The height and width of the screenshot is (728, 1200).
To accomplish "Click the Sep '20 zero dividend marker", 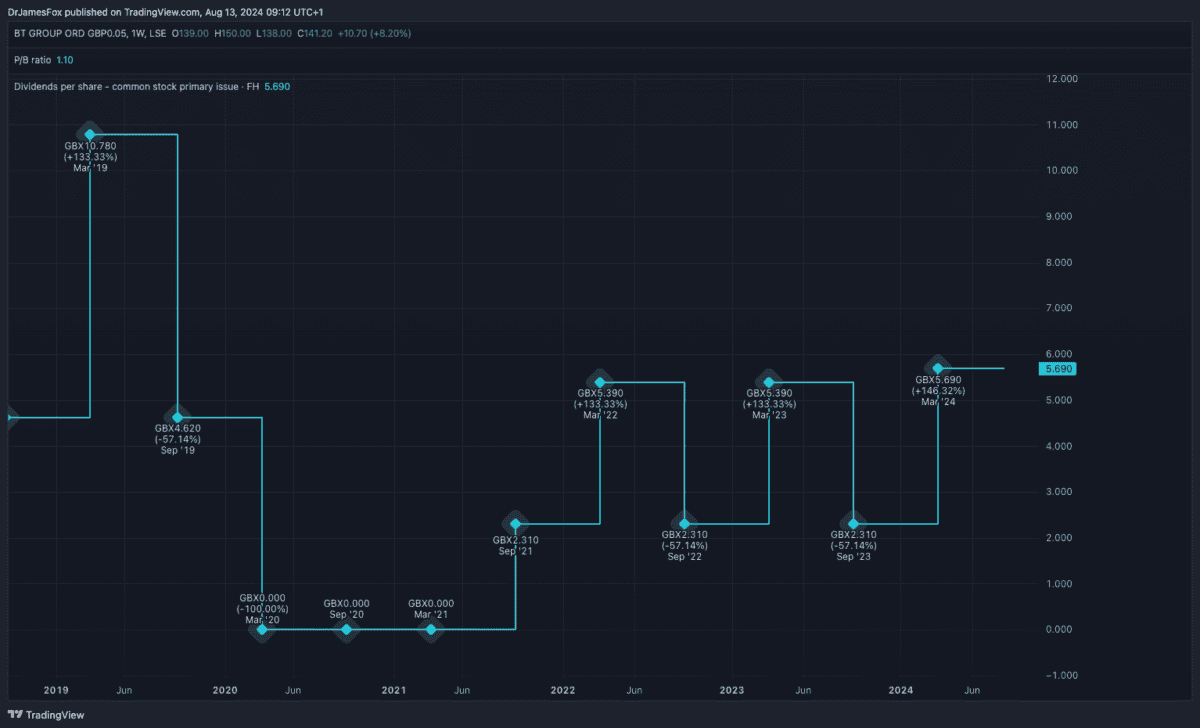I will coord(346,629).
